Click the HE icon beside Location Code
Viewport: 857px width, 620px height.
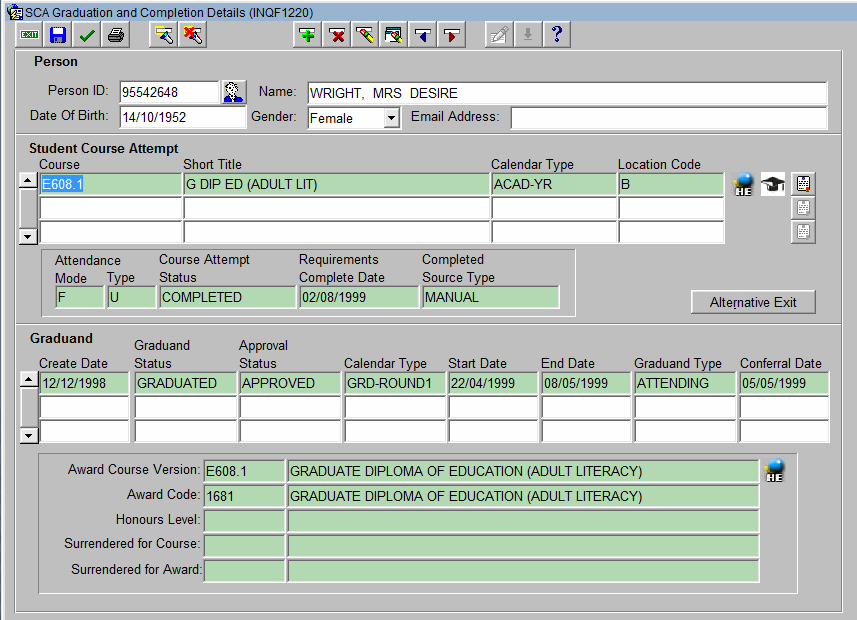point(743,184)
